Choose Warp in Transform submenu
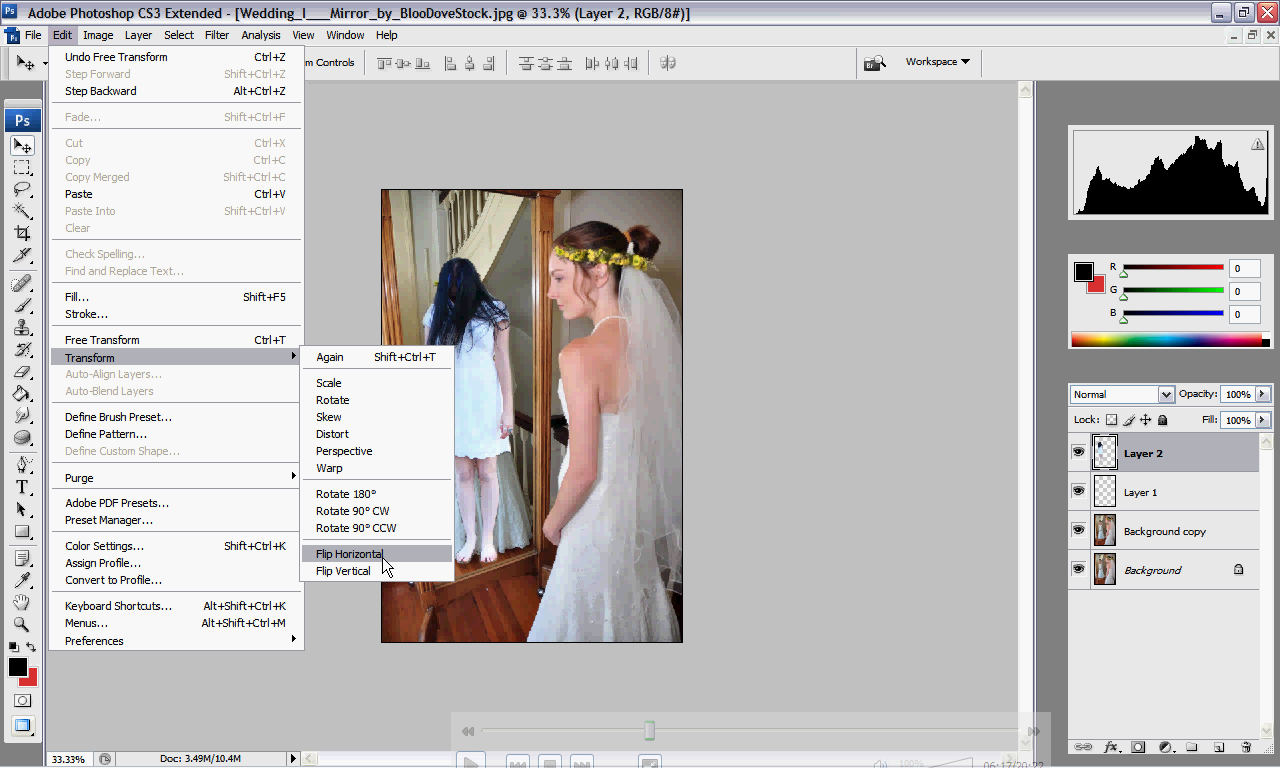 (378, 468)
